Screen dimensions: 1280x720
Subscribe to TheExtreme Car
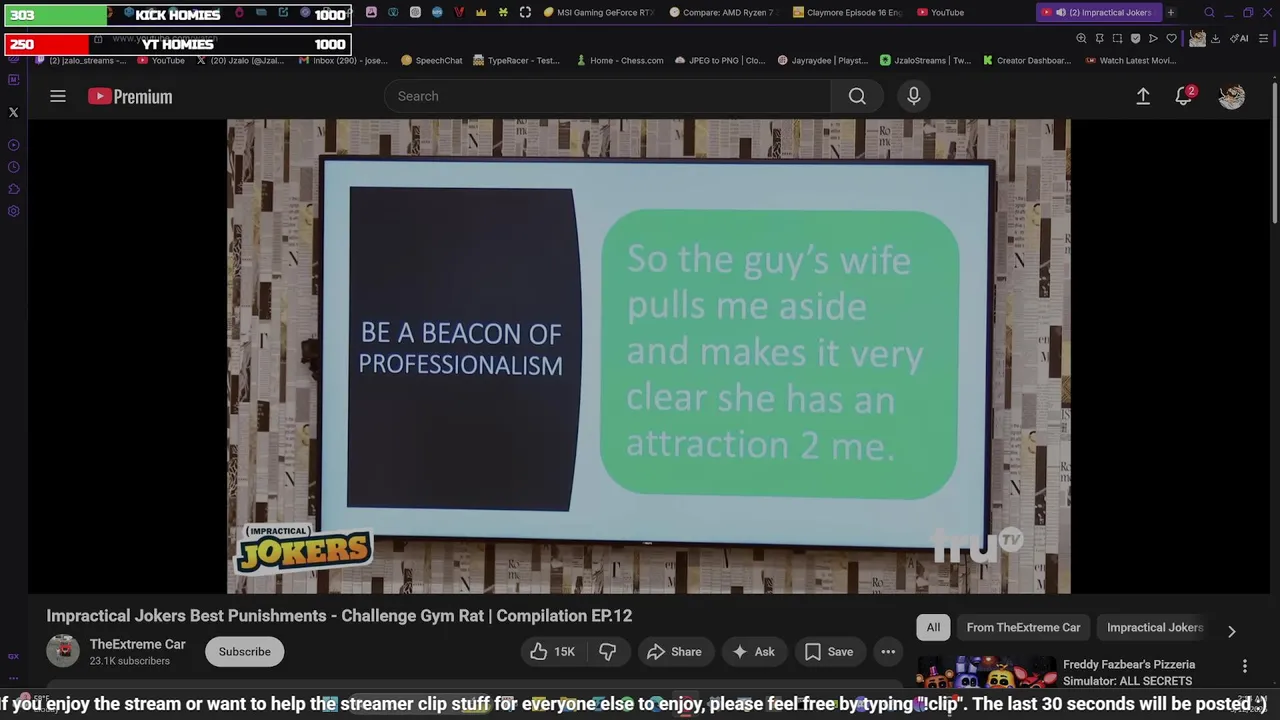click(x=245, y=652)
